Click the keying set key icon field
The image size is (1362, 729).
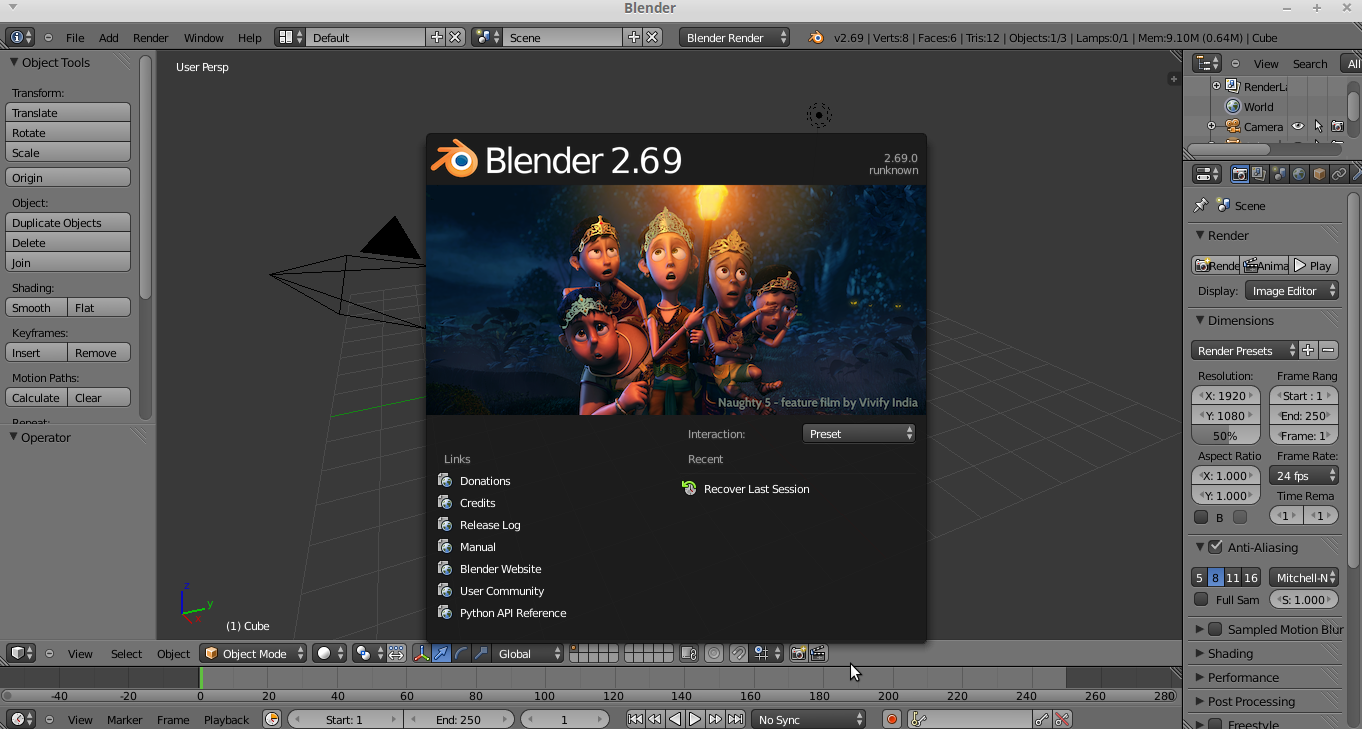[970, 719]
